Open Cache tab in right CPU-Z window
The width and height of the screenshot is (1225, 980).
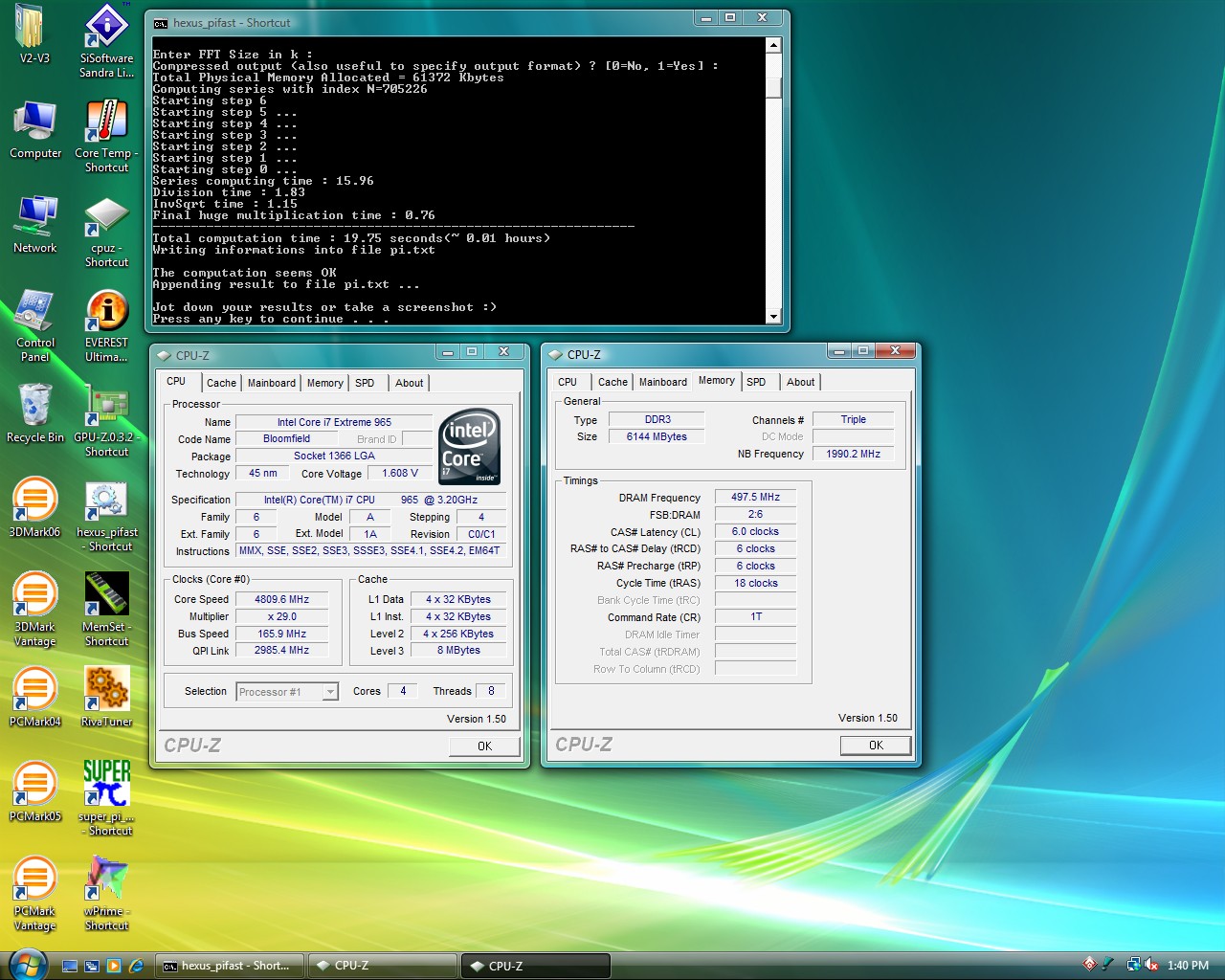[x=613, y=382]
